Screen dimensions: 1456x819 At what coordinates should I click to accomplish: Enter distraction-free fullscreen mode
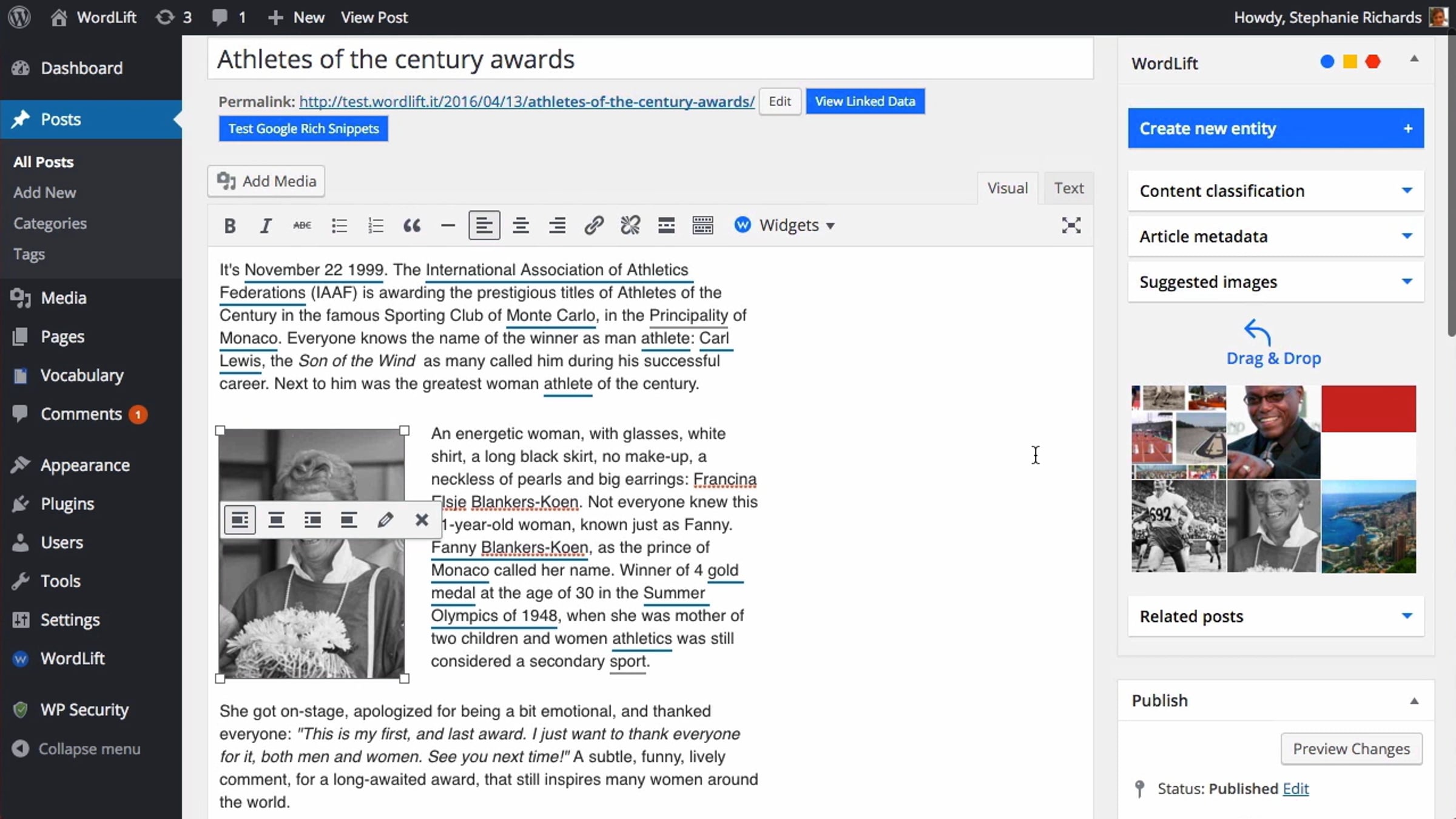[1071, 226]
